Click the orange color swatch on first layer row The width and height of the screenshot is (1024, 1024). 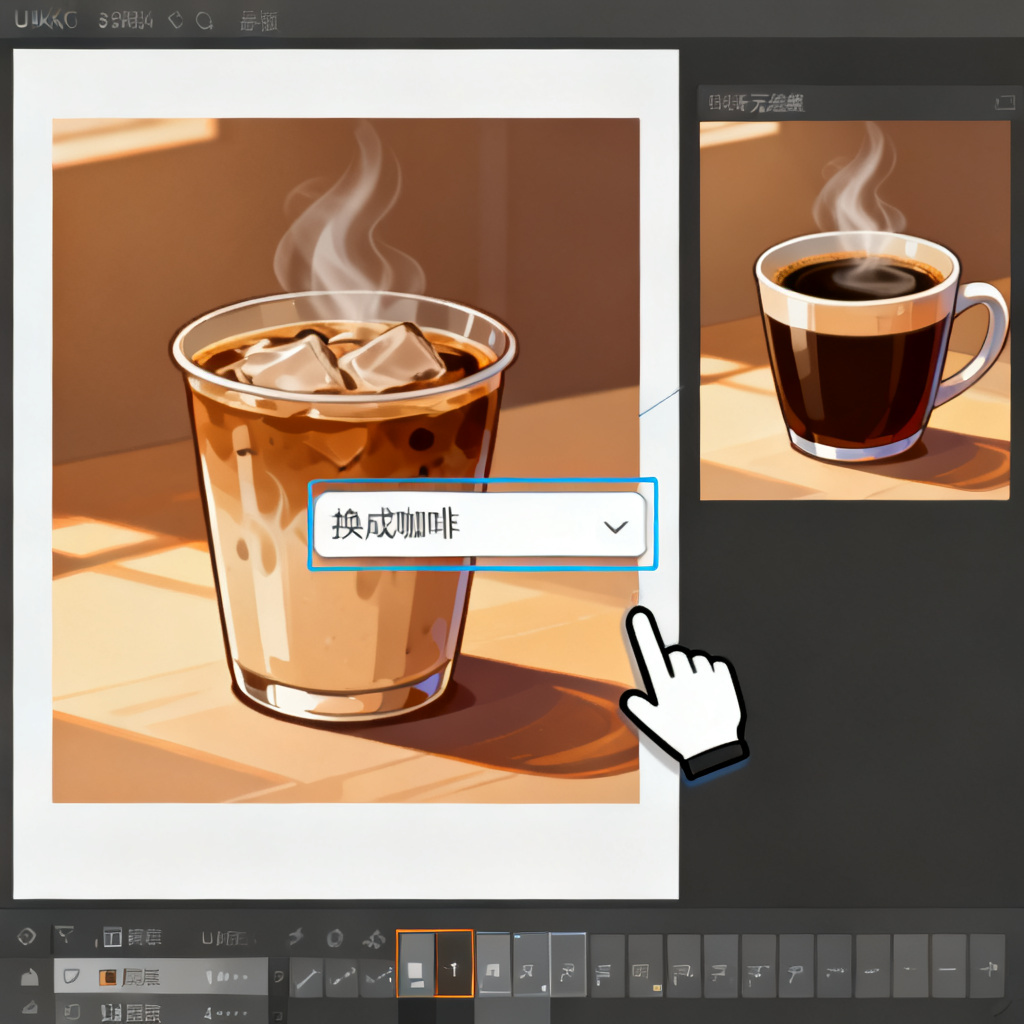[107, 977]
